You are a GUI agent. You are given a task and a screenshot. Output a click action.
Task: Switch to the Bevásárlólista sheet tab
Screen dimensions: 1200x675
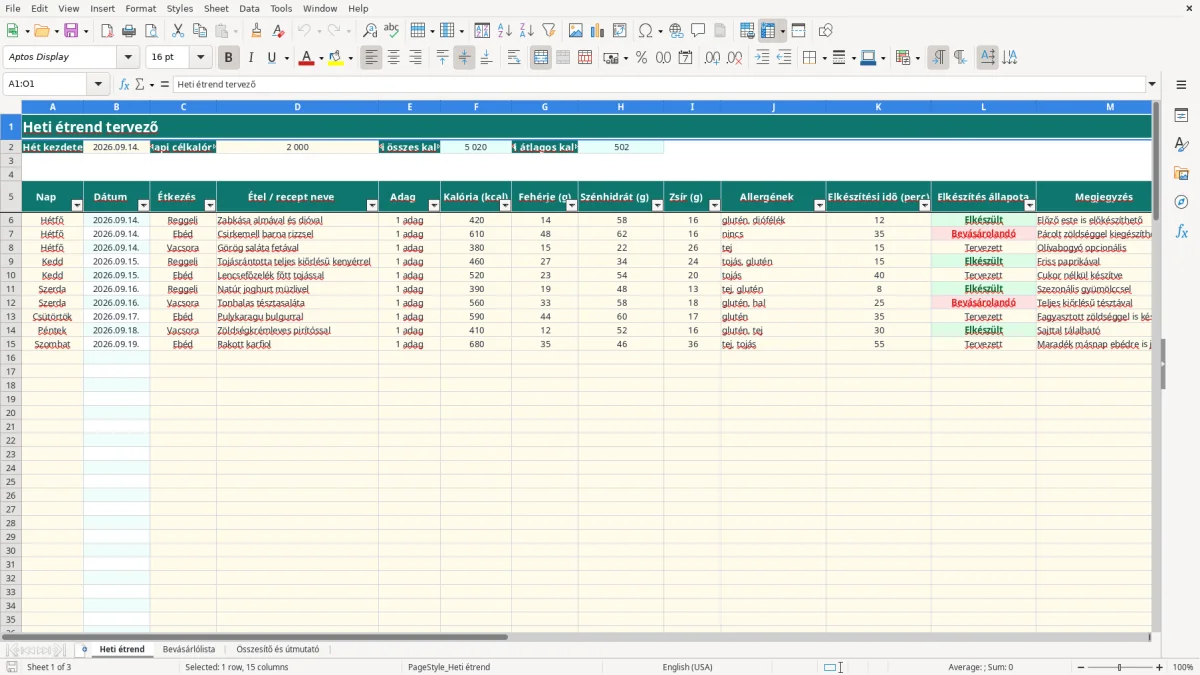coord(189,649)
